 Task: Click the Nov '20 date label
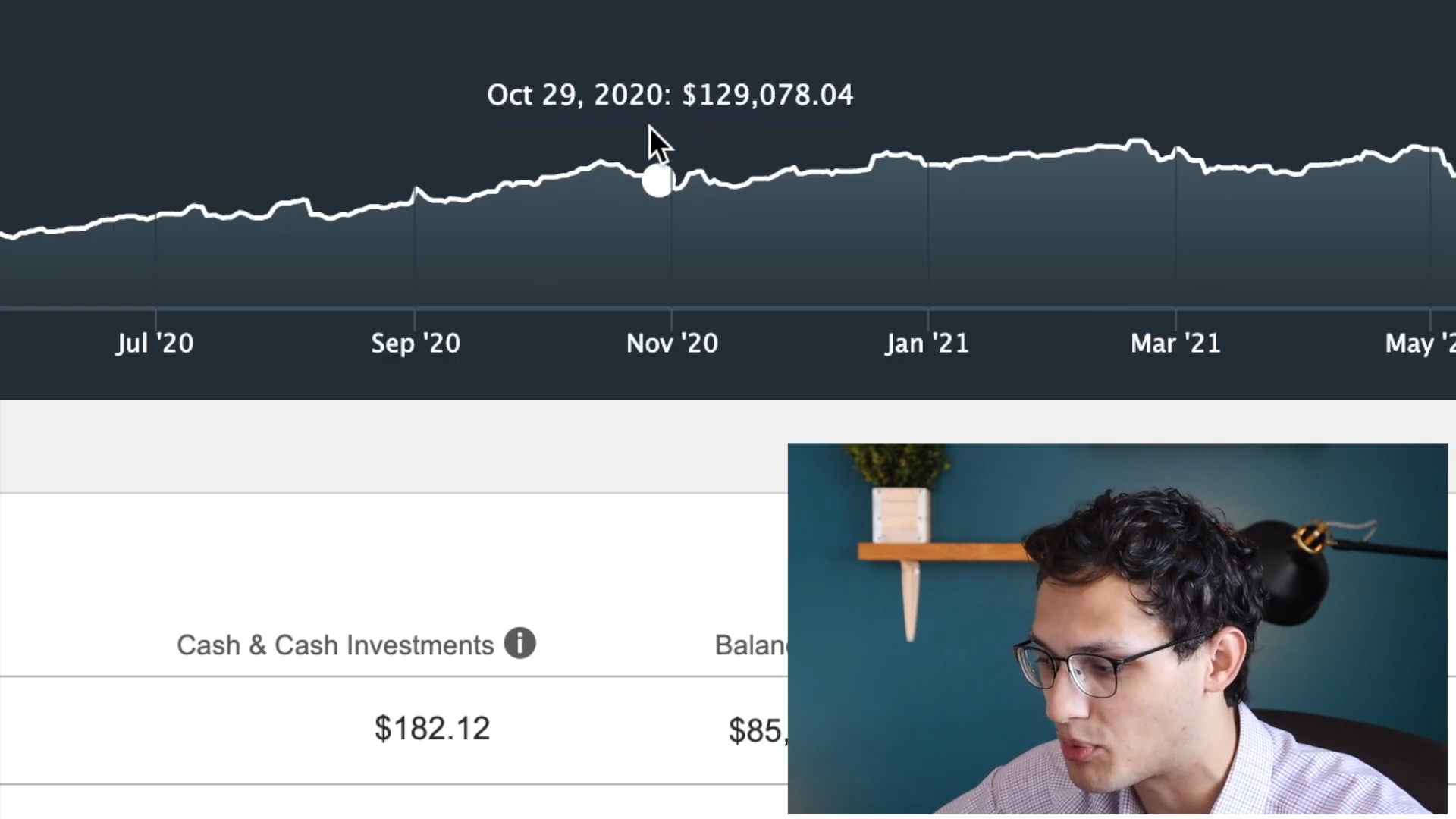[672, 343]
